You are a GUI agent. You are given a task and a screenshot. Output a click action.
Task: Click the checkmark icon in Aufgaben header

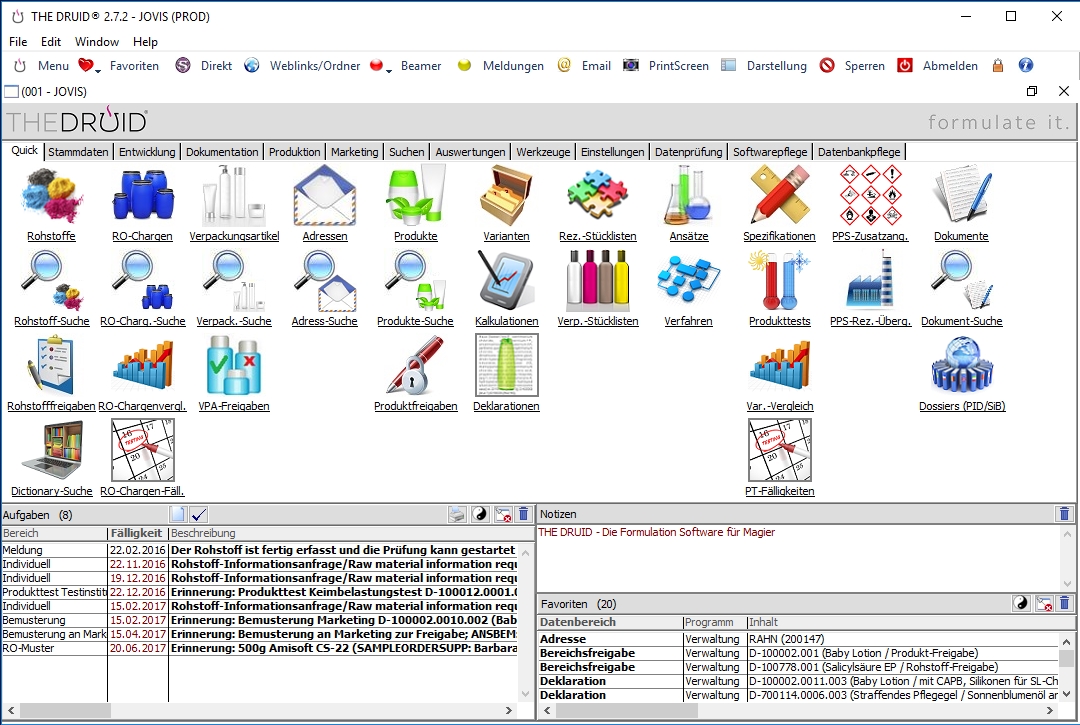coord(198,514)
